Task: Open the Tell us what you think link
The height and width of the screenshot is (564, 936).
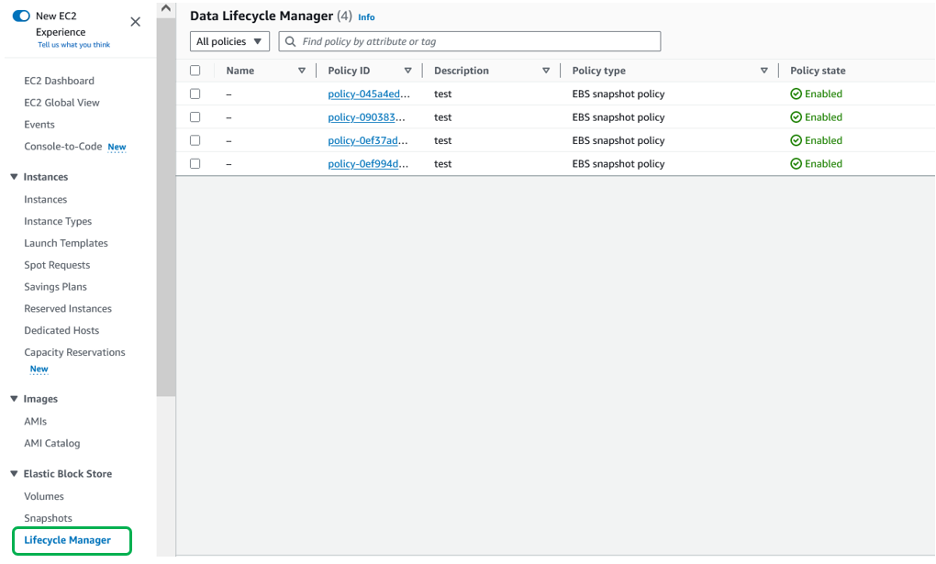Action: [74, 45]
